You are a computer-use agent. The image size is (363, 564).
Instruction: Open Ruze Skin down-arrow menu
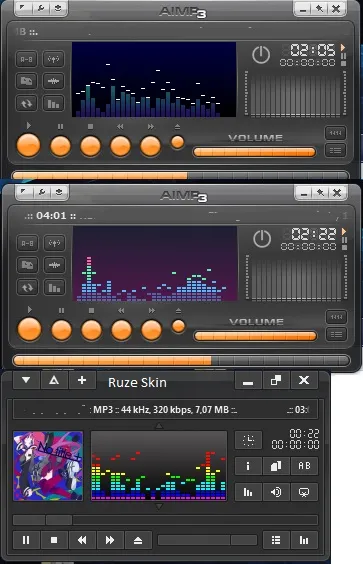pos(26,380)
